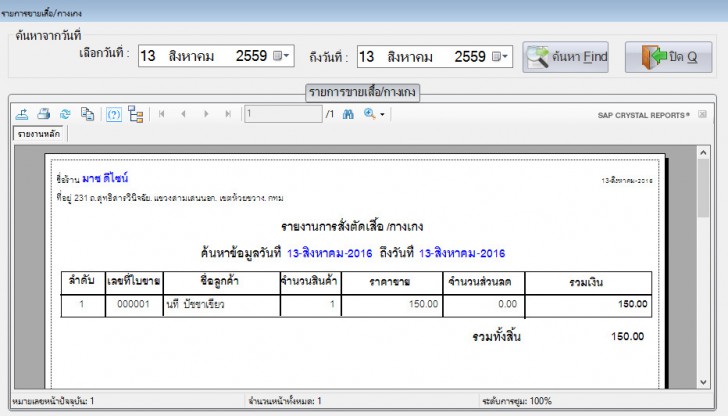Close the report tab with the x icon
Image resolution: width=728 pixels, height=416 pixels.
(x=702, y=114)
